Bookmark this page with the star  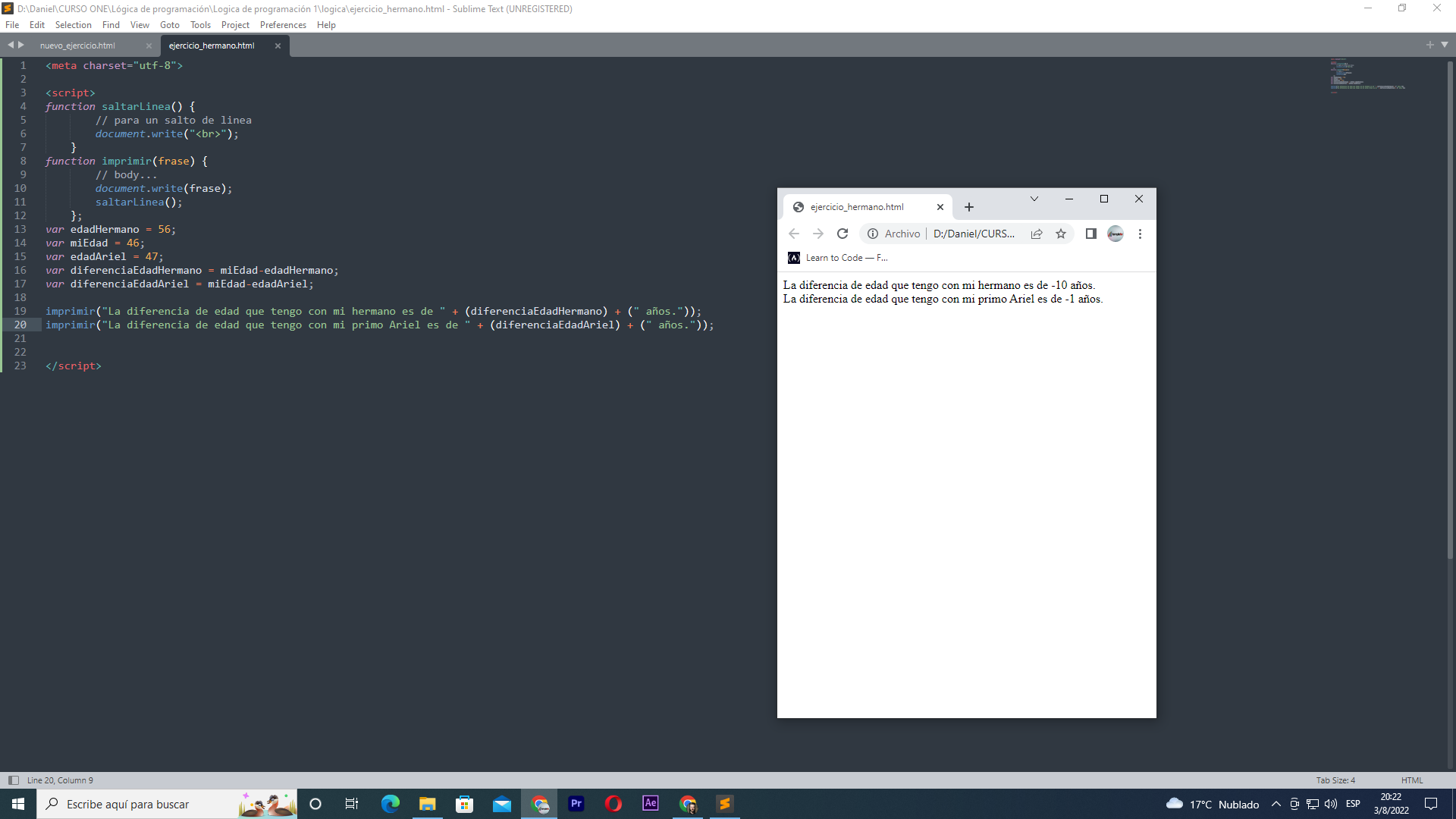[x=1061, y=234]
